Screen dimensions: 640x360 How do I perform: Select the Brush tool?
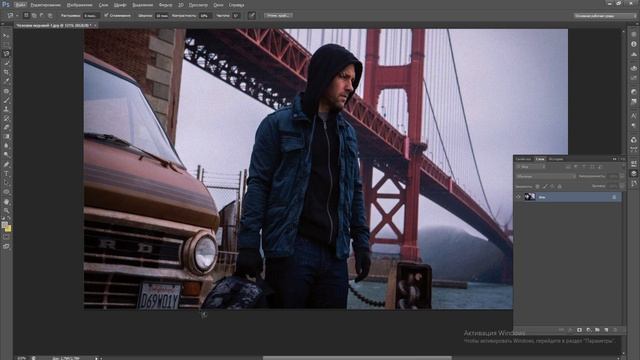(6, 100)
